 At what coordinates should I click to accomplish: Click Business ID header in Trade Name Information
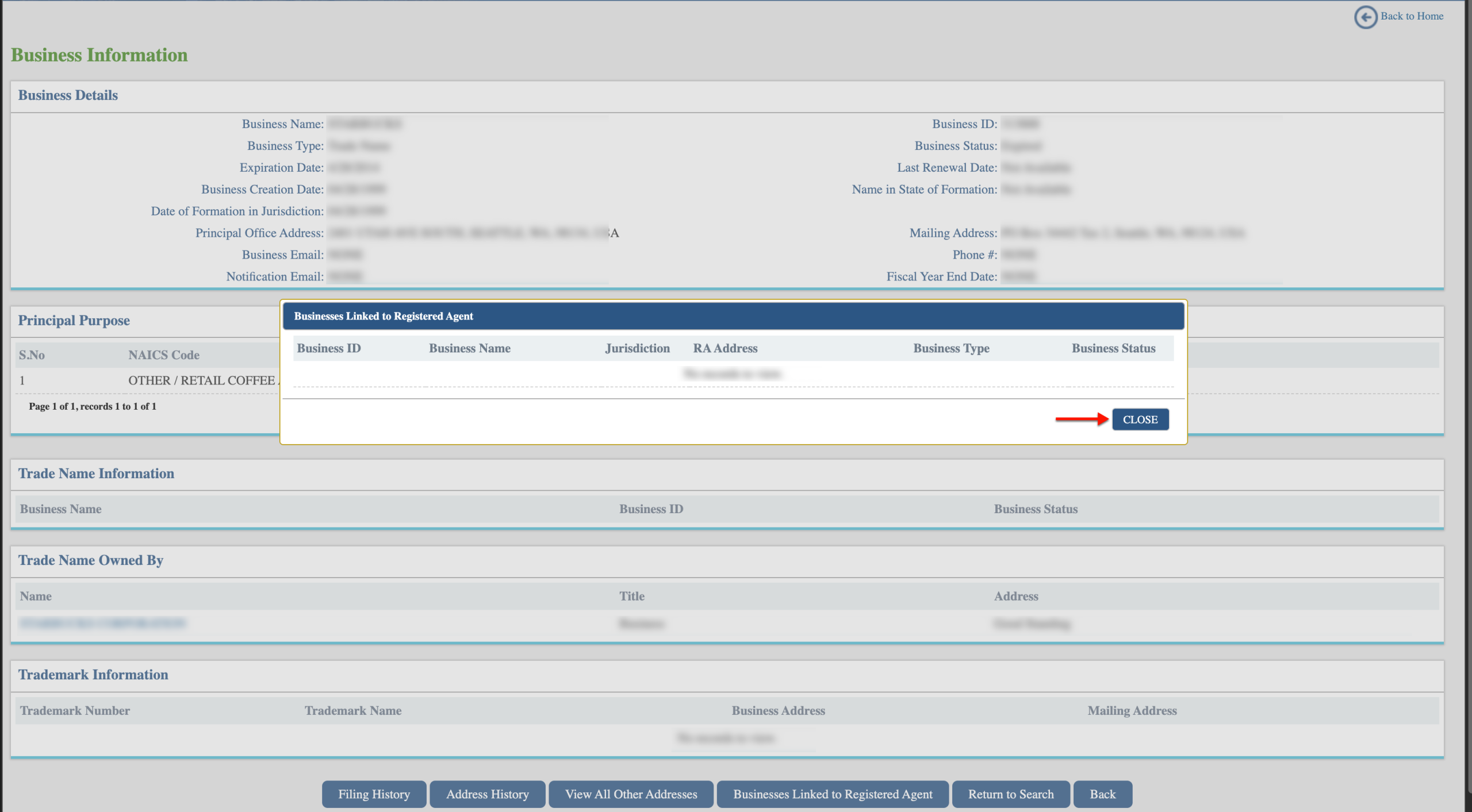click(x=651, y=509)
